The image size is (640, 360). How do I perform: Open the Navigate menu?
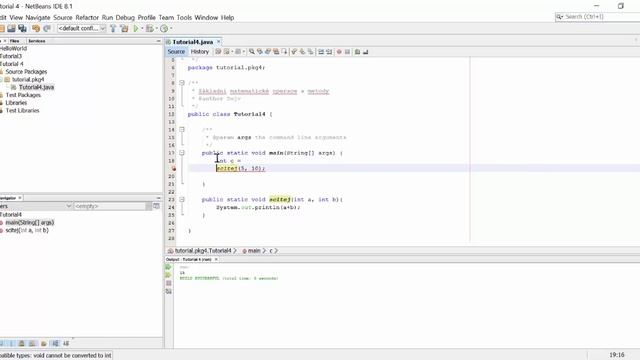pos(38,18)
